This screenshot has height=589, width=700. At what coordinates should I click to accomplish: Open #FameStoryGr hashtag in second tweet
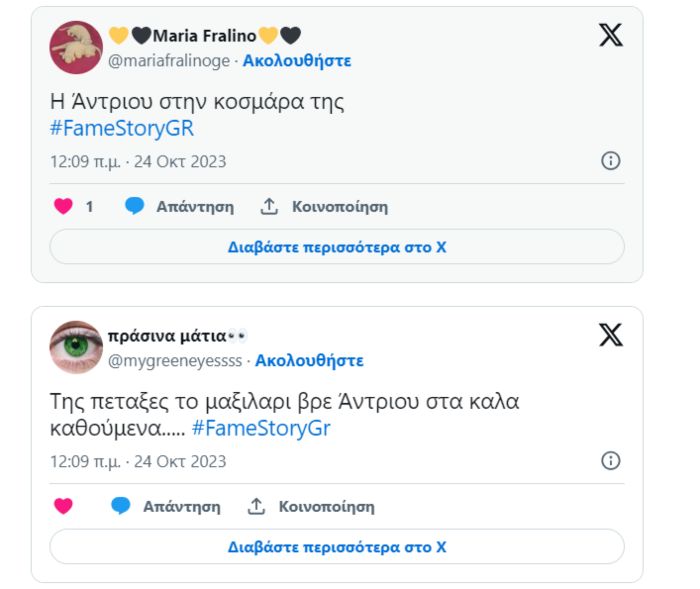tap(261, 429)
